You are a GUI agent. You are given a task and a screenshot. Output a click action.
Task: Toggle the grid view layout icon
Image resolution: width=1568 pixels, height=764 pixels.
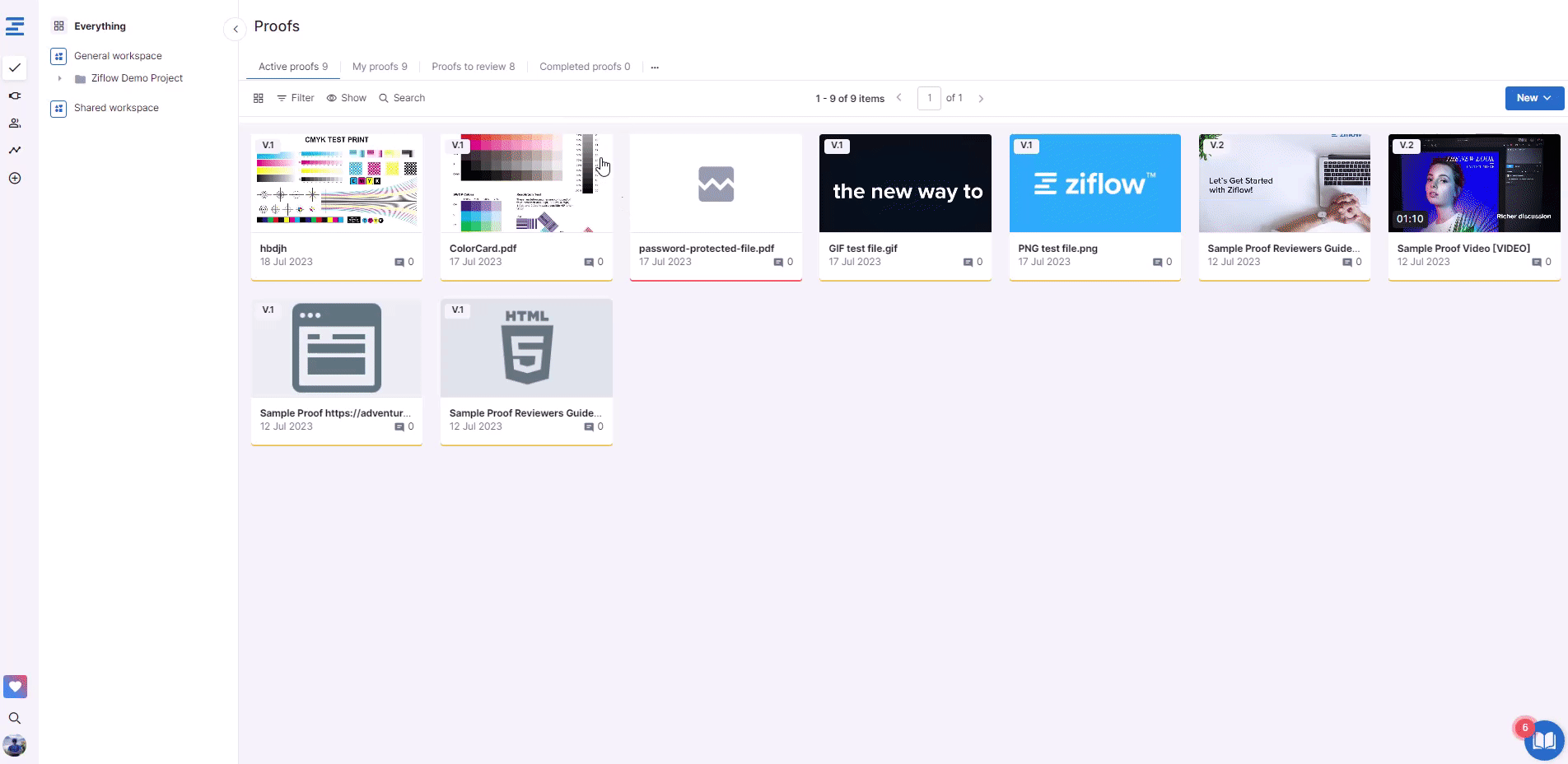pos(259,98)
